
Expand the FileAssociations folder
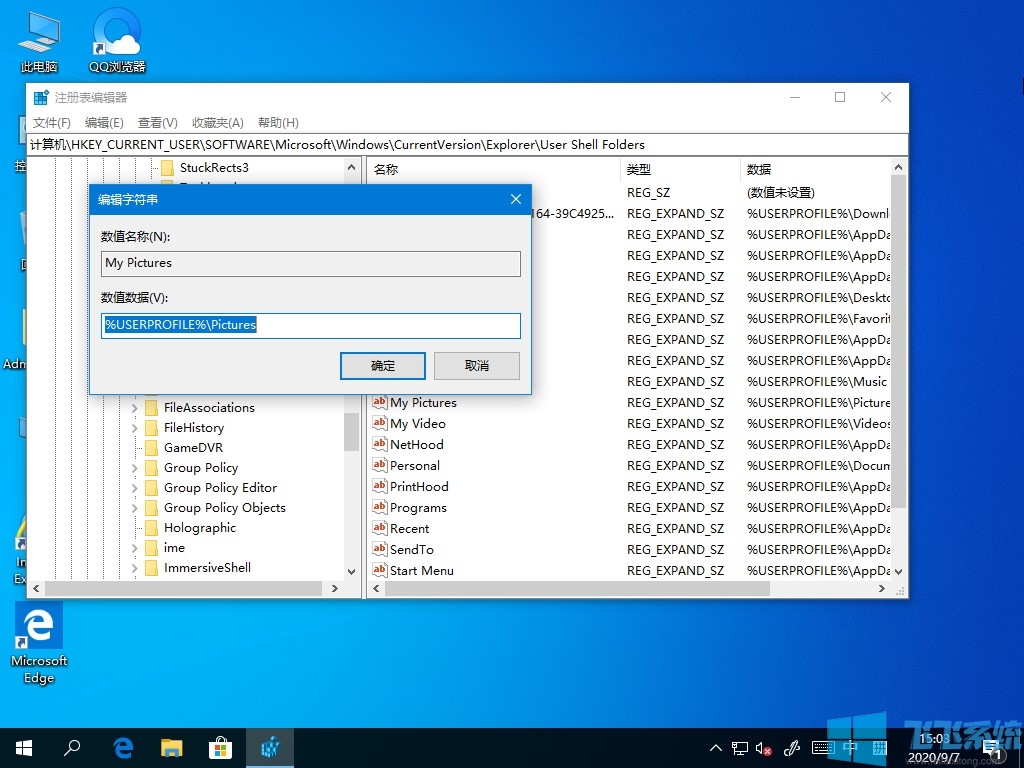point(137,407)
